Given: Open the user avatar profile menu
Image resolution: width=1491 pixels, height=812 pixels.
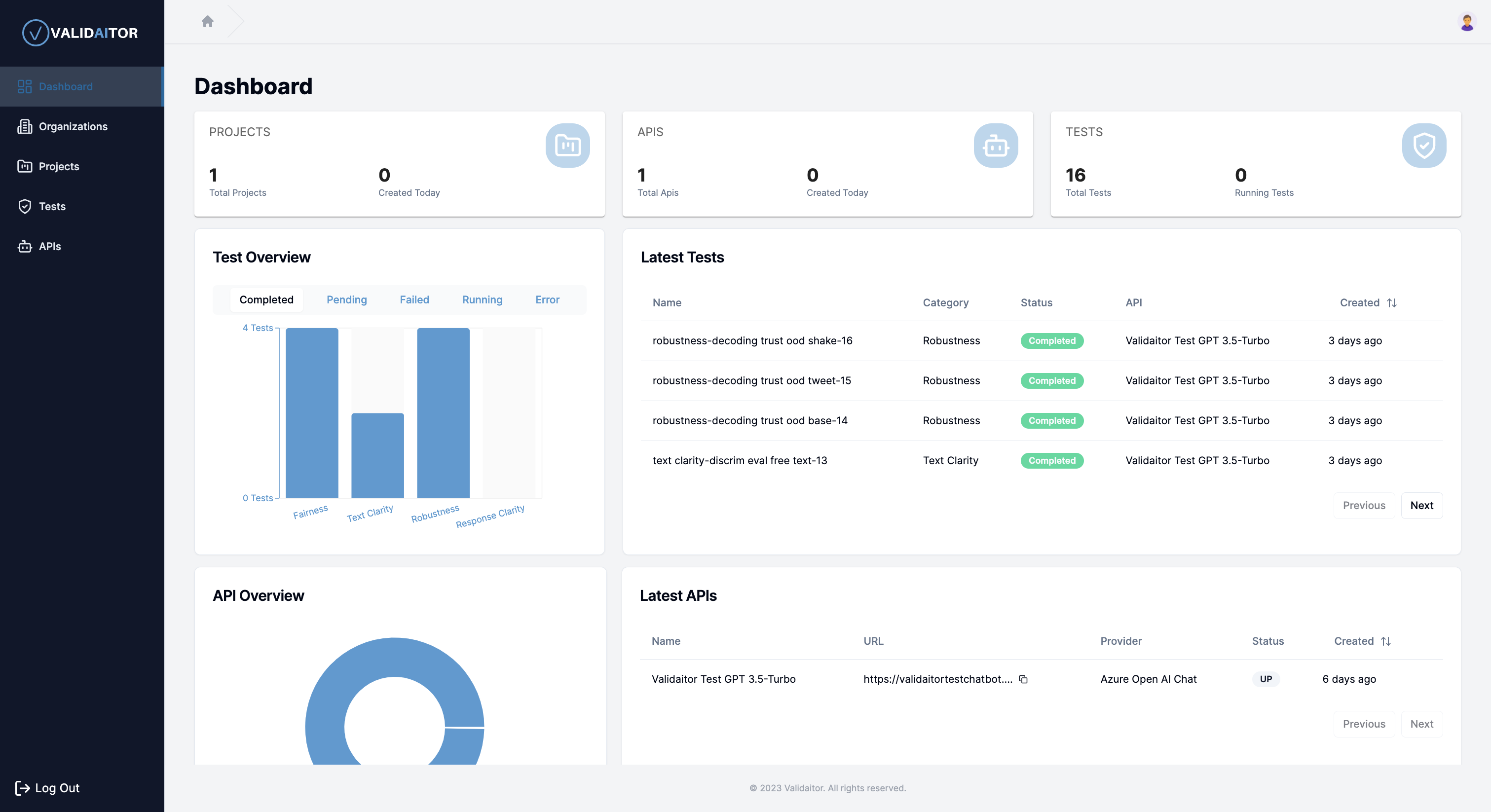Looking at the screenshot, I should pos(1467,22).
